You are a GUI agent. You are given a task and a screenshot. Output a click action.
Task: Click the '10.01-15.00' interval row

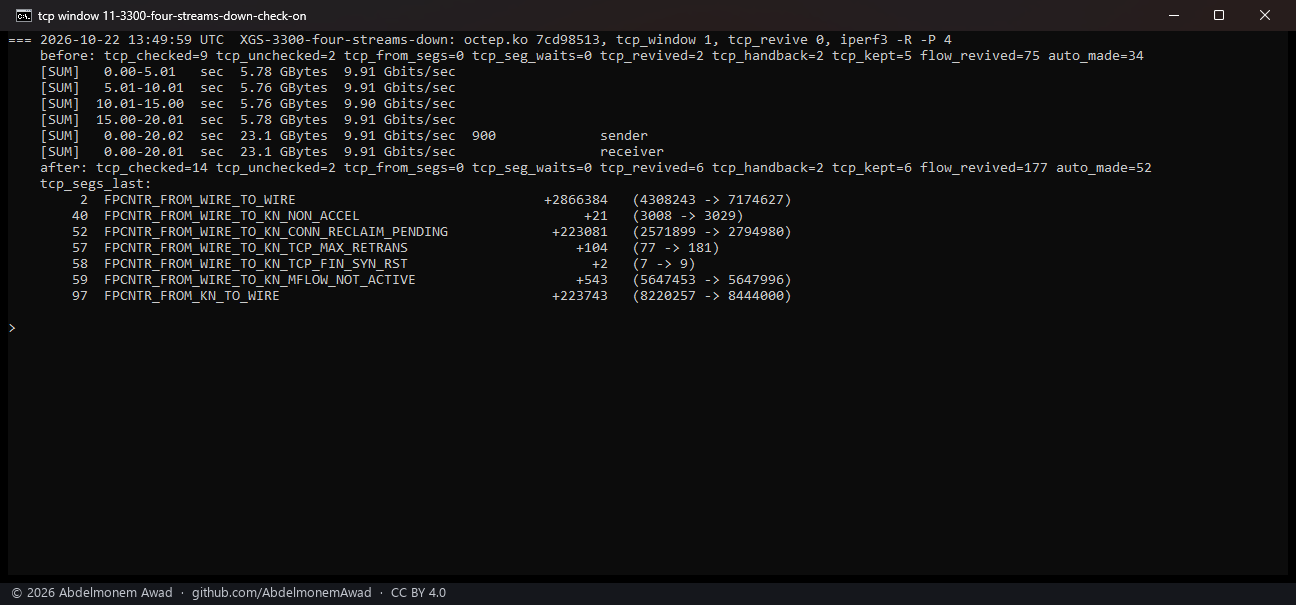pos(248,104)
